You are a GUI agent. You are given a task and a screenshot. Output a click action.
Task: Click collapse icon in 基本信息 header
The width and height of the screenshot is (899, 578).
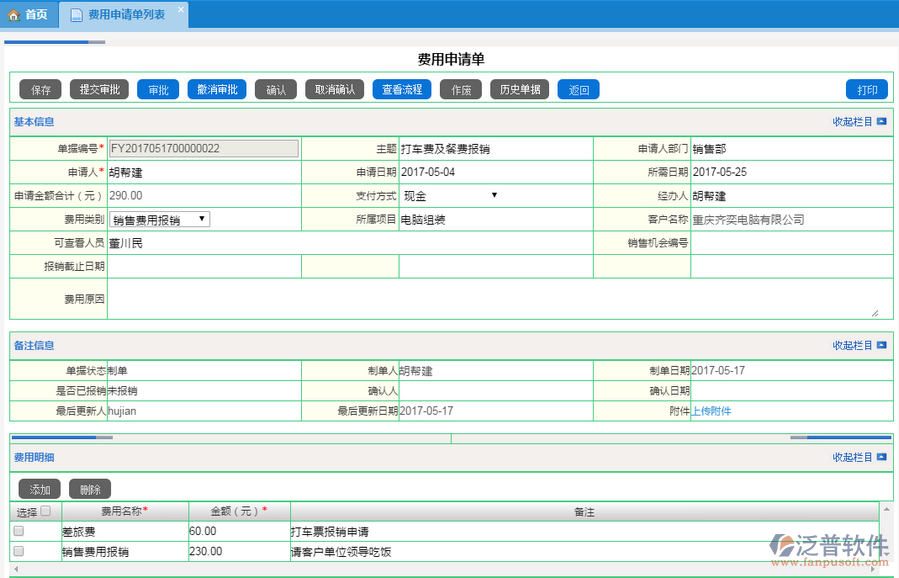pyautogui.click(x=881, y=122)
